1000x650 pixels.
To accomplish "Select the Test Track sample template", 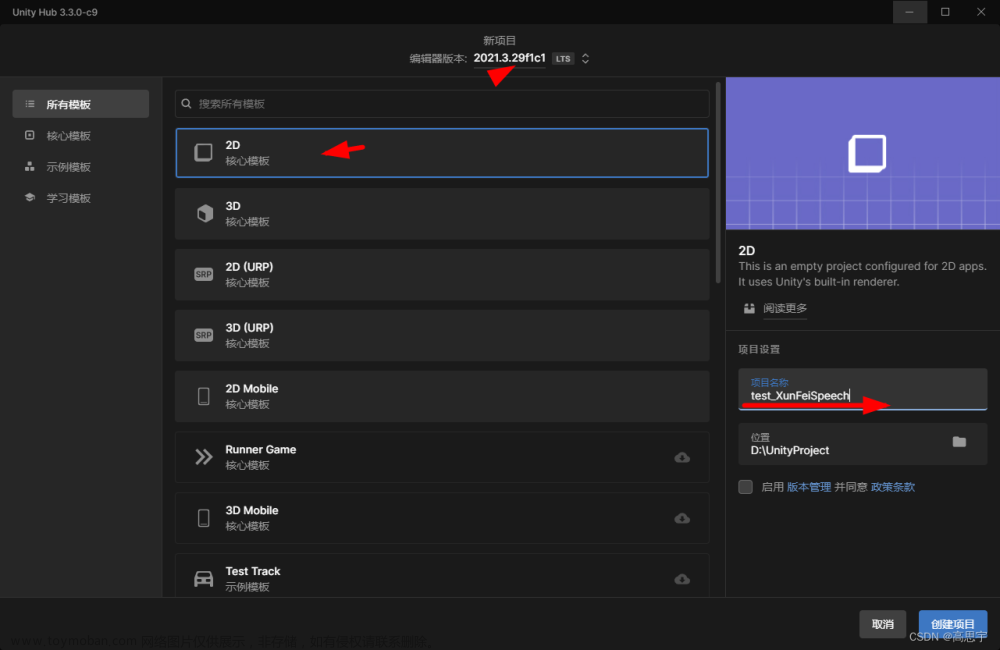I will (442, 576).
